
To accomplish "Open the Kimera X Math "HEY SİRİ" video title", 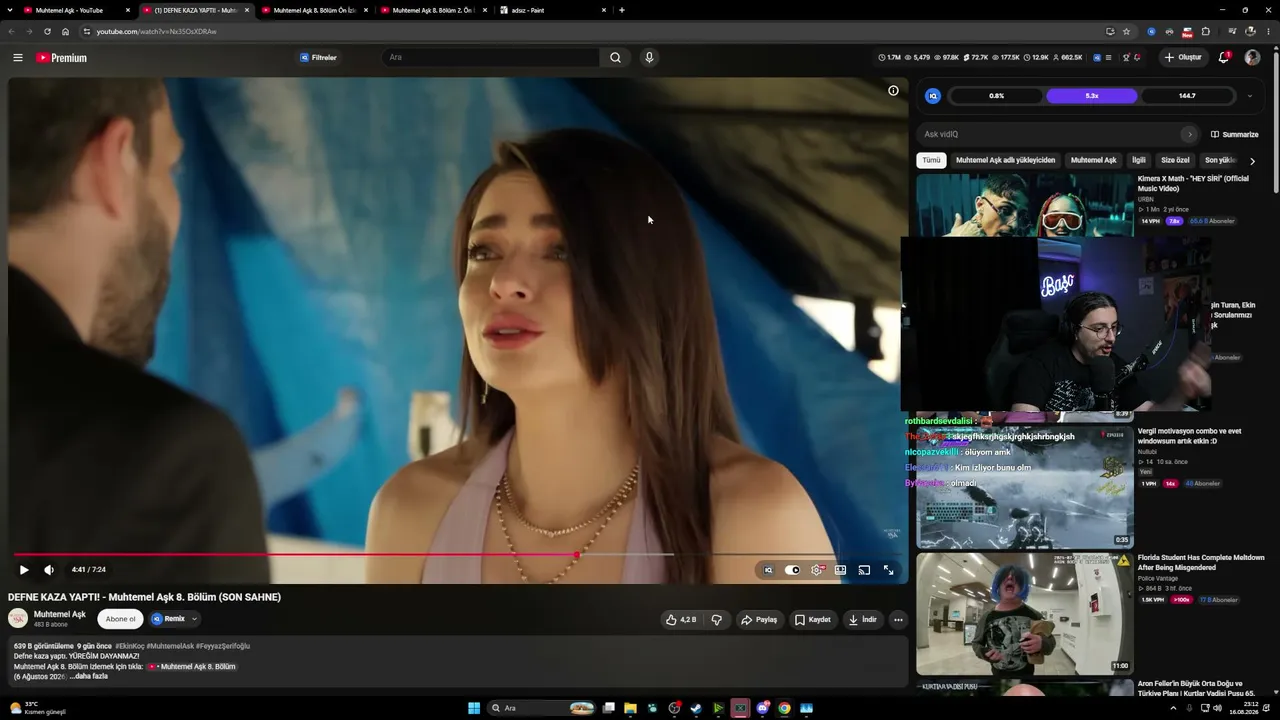I will [x=1193, y=183].
